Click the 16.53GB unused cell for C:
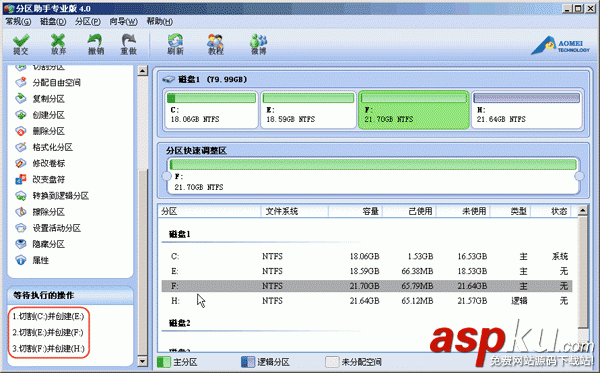Image resolution: width=600 pixels, height=373 pixels. 472,256
